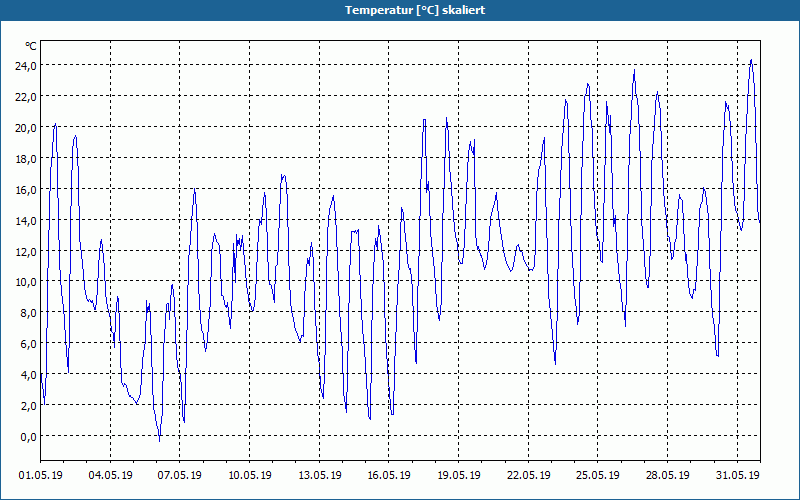
Task: Click the date label 04.05.19
Action: [110, 475]
